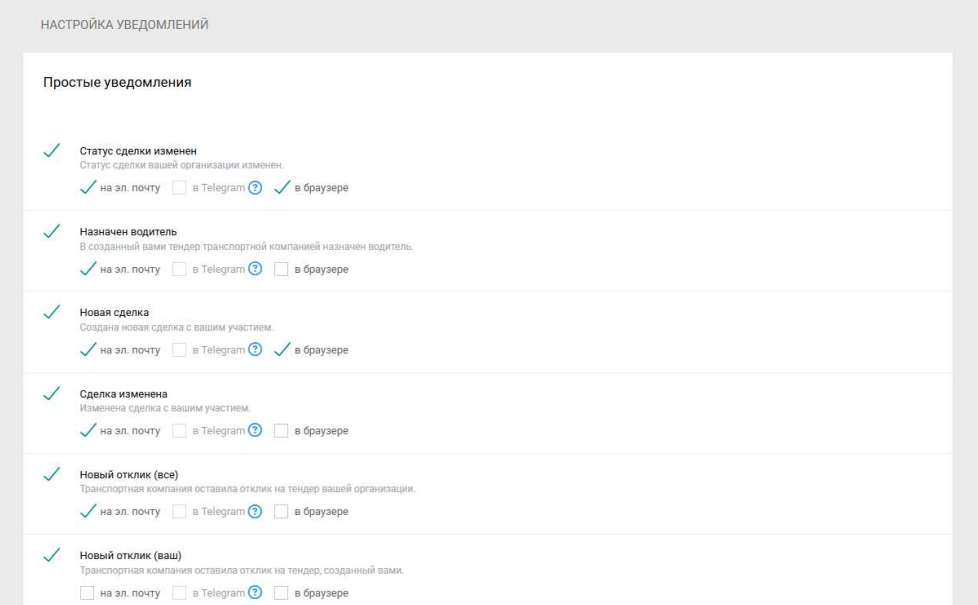Enable browser notifications for Сделка изменена
The height and width of the screenshot is (605, 978).
coord(281,431)
